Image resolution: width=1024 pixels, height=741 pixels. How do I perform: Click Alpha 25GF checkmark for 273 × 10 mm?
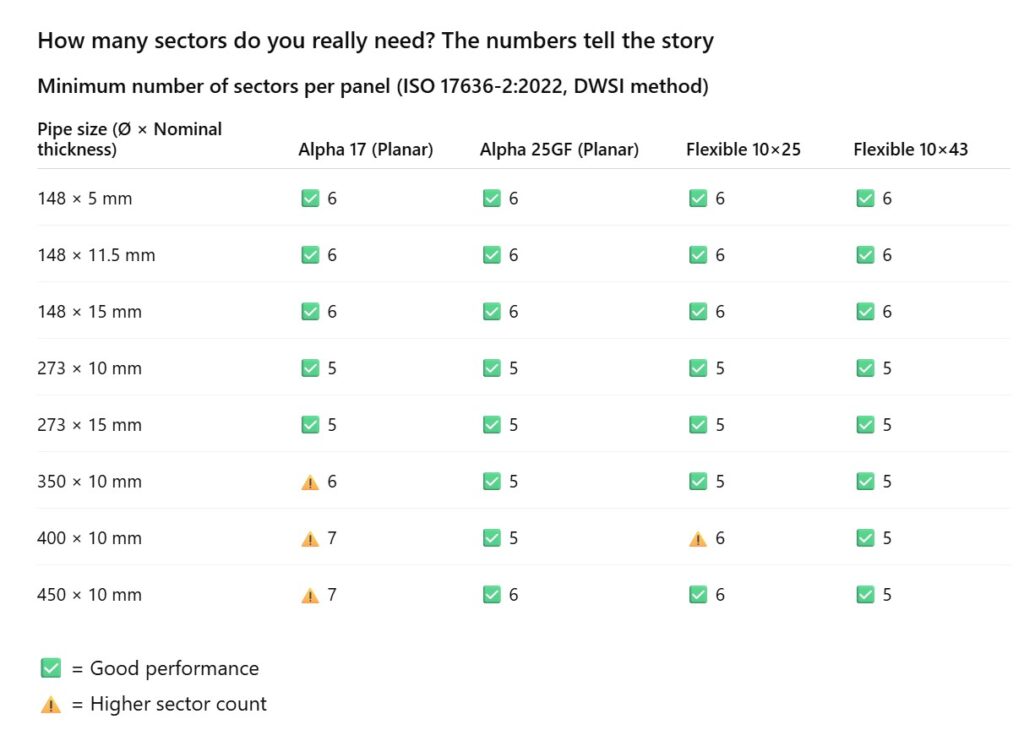coord(491,369)
